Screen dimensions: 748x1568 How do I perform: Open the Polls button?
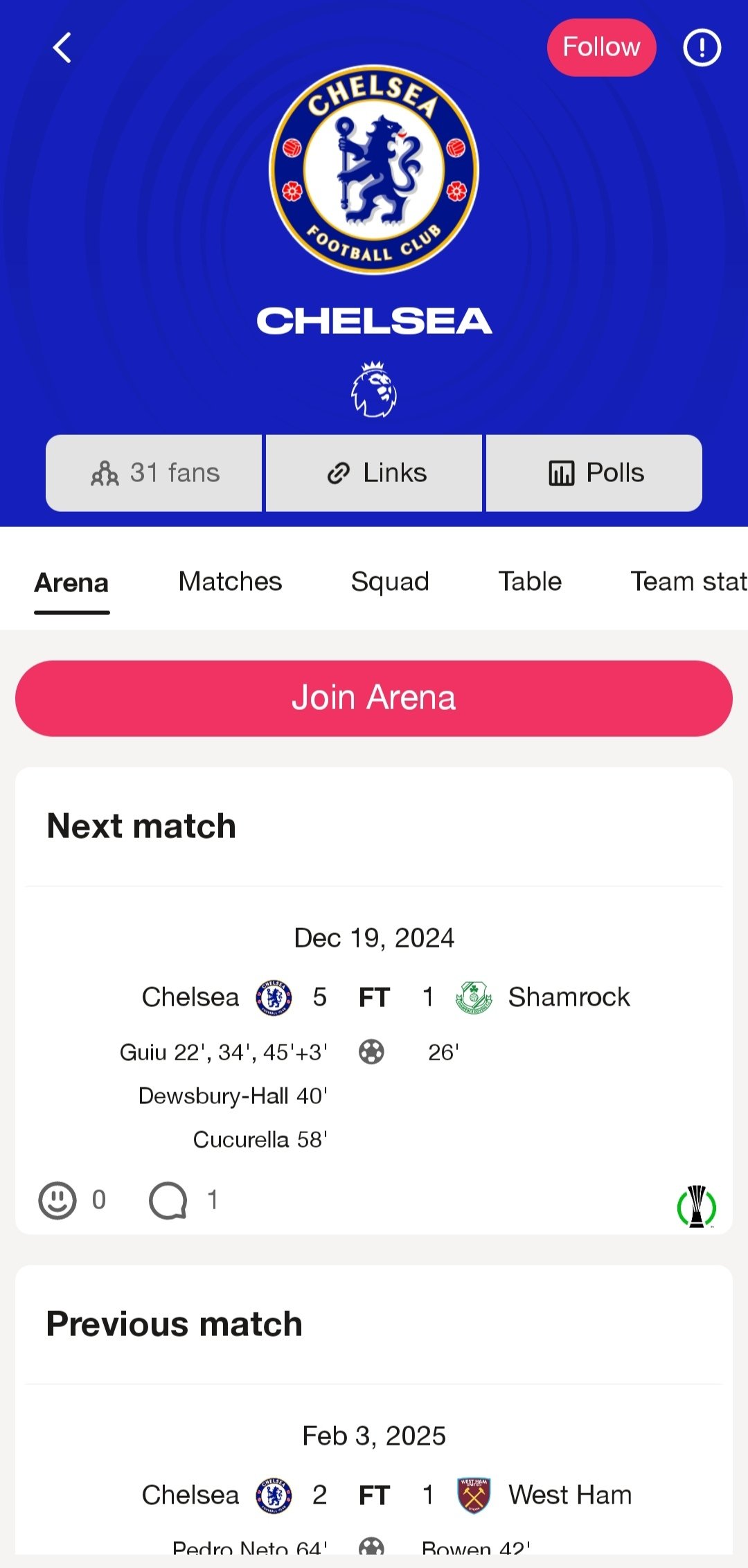pos(594,473)
